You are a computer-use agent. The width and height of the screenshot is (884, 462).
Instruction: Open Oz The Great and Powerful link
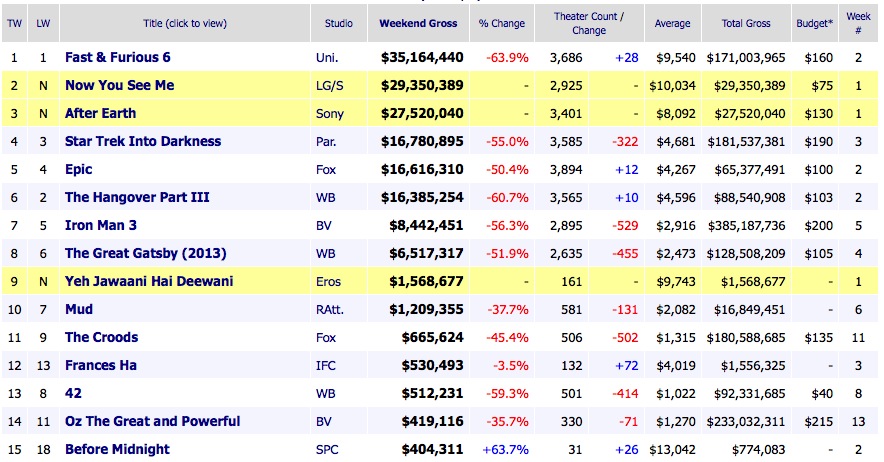click(152, 421)
